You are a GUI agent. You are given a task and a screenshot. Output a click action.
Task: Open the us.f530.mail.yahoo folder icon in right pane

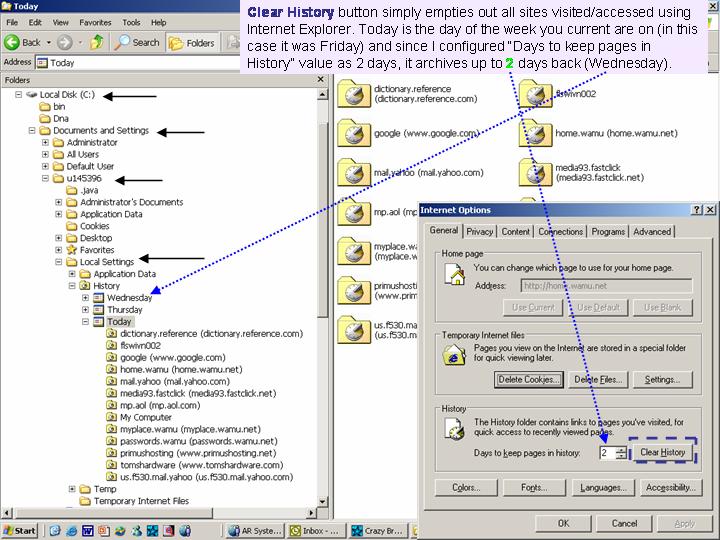[354, 330]
